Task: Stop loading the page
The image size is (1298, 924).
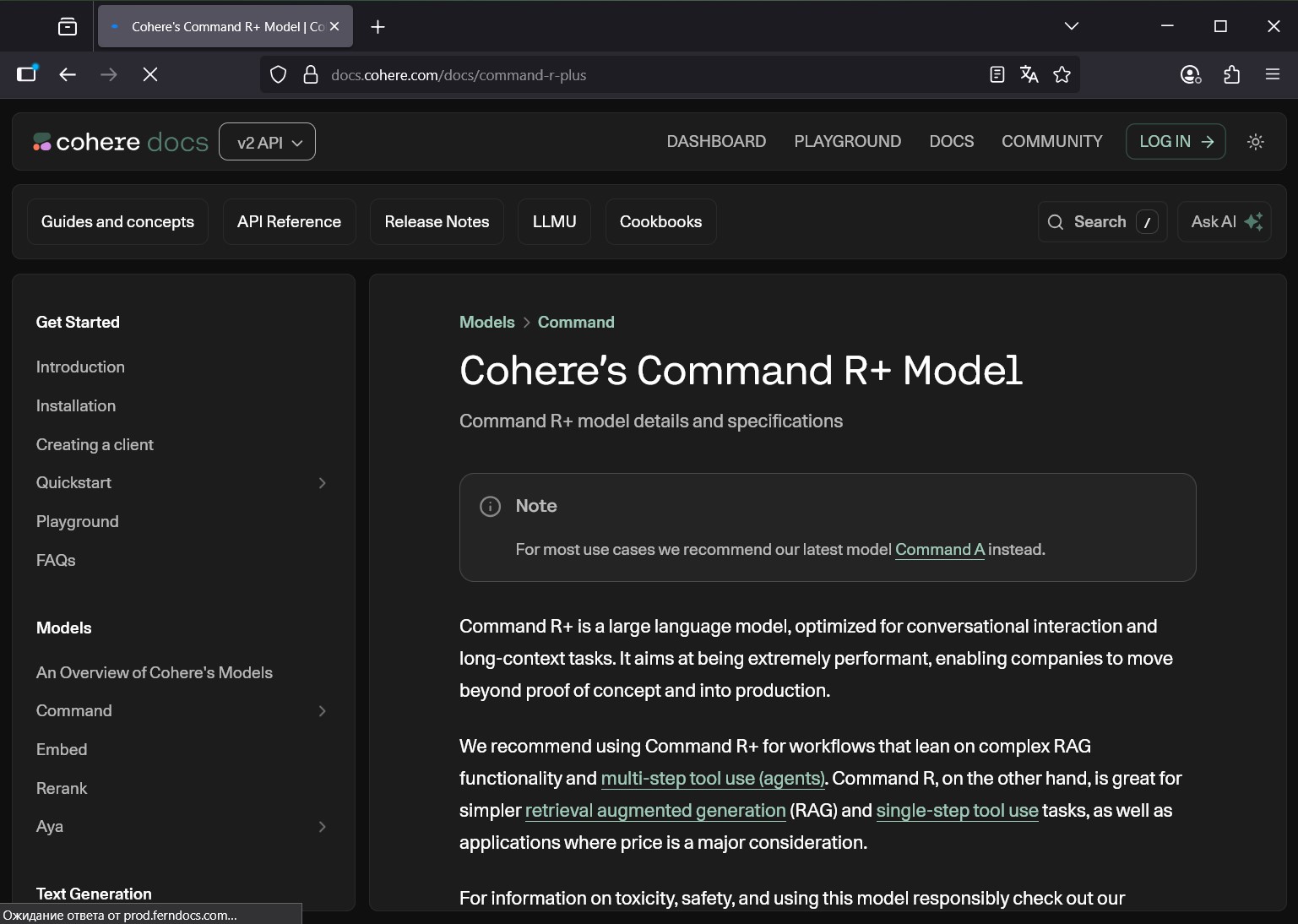Action: [x=150, y=74]
